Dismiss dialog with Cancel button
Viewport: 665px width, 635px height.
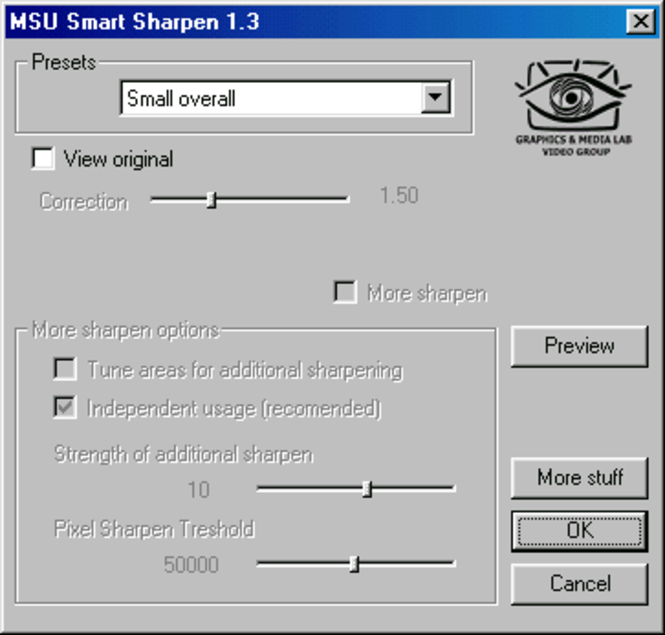pos(579,584)
